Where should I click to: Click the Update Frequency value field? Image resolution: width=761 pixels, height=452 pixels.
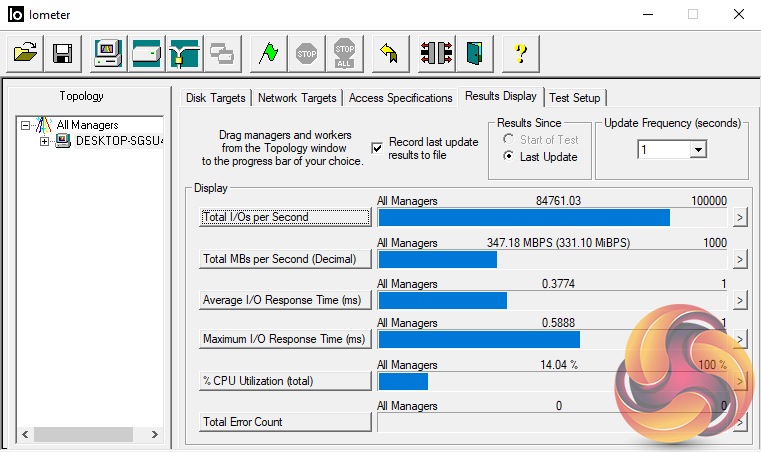tap(664, 150)
